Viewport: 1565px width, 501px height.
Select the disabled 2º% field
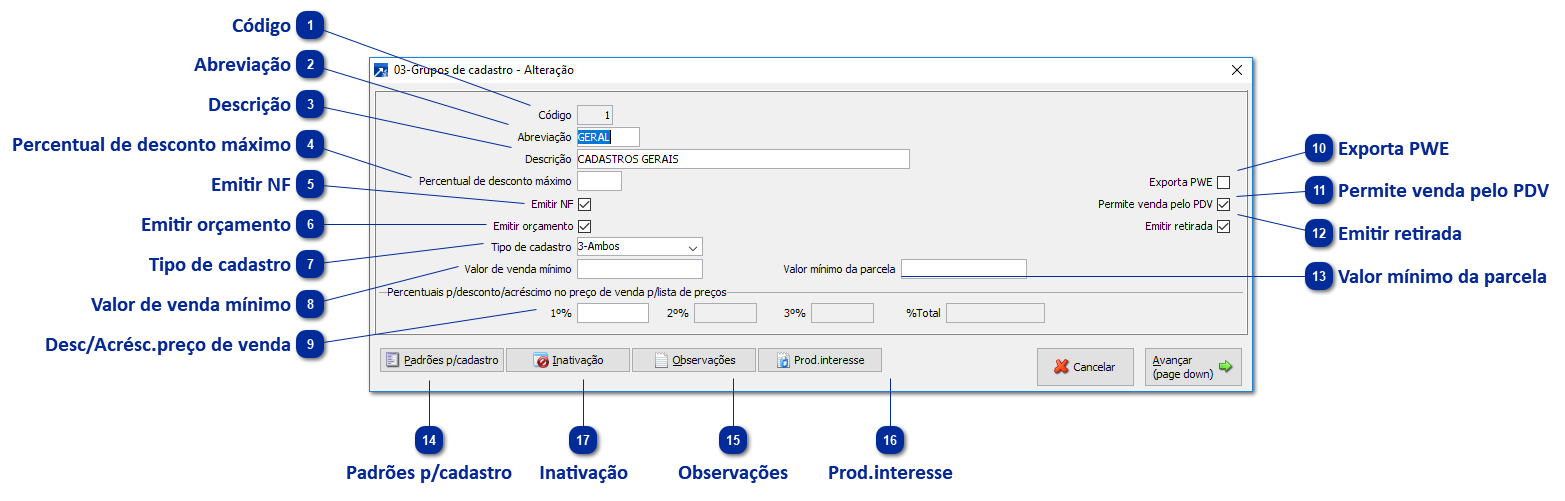(x=725, y=313)
